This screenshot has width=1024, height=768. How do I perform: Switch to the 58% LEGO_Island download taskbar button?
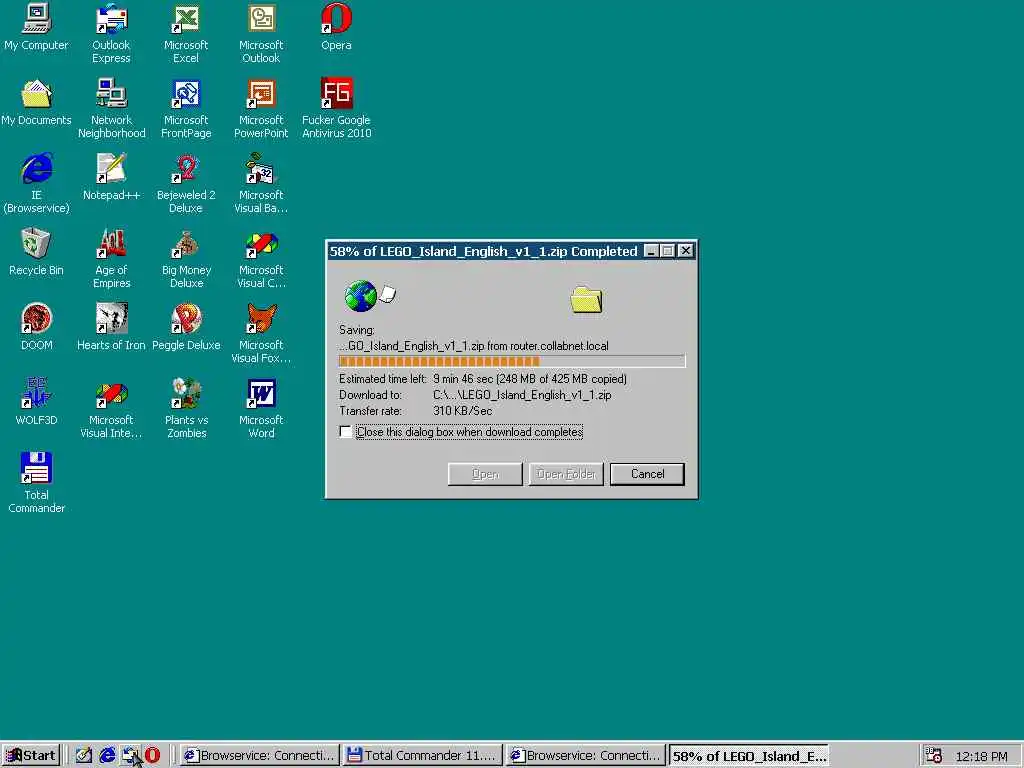coord(750,756)
